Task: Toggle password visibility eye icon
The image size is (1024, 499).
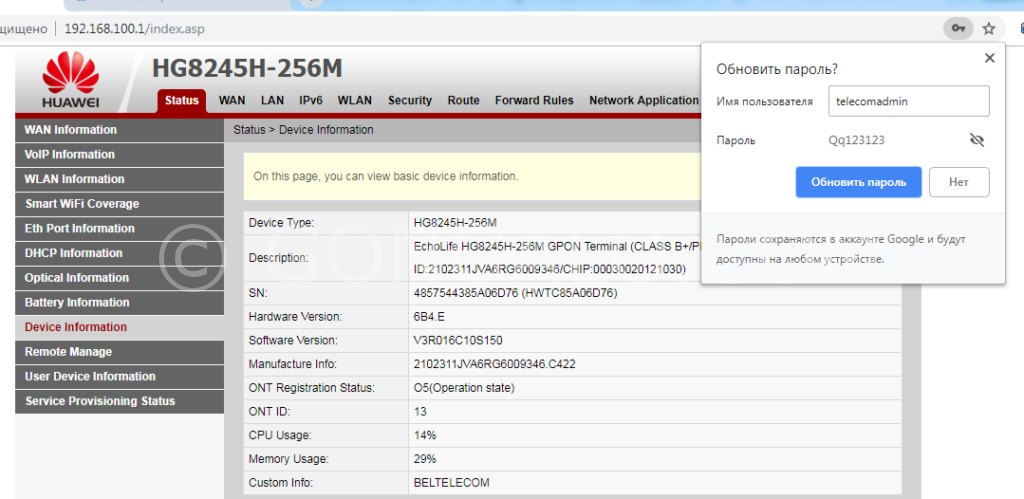Action: point(977,140)
